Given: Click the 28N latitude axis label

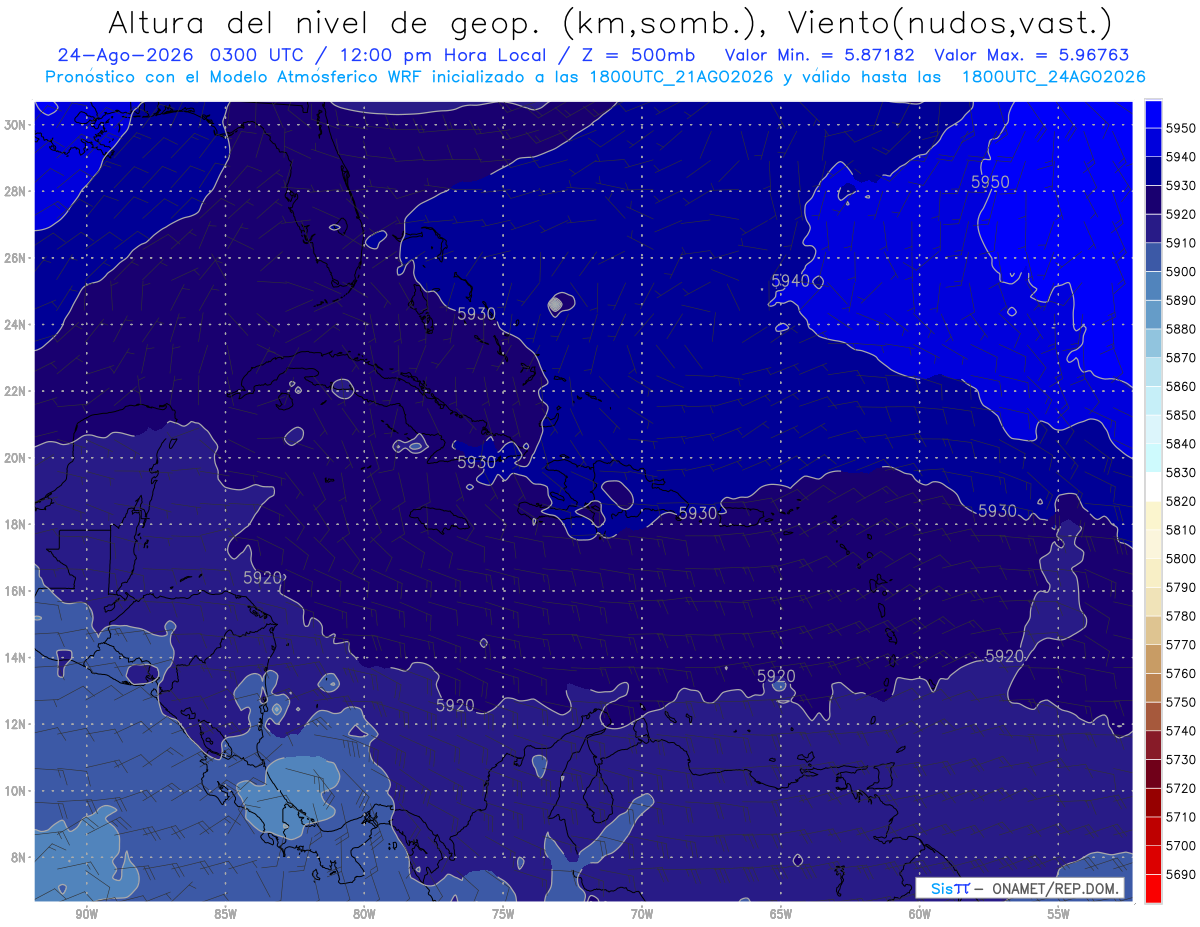Looking at the screenshot, I should coord(15,191).
